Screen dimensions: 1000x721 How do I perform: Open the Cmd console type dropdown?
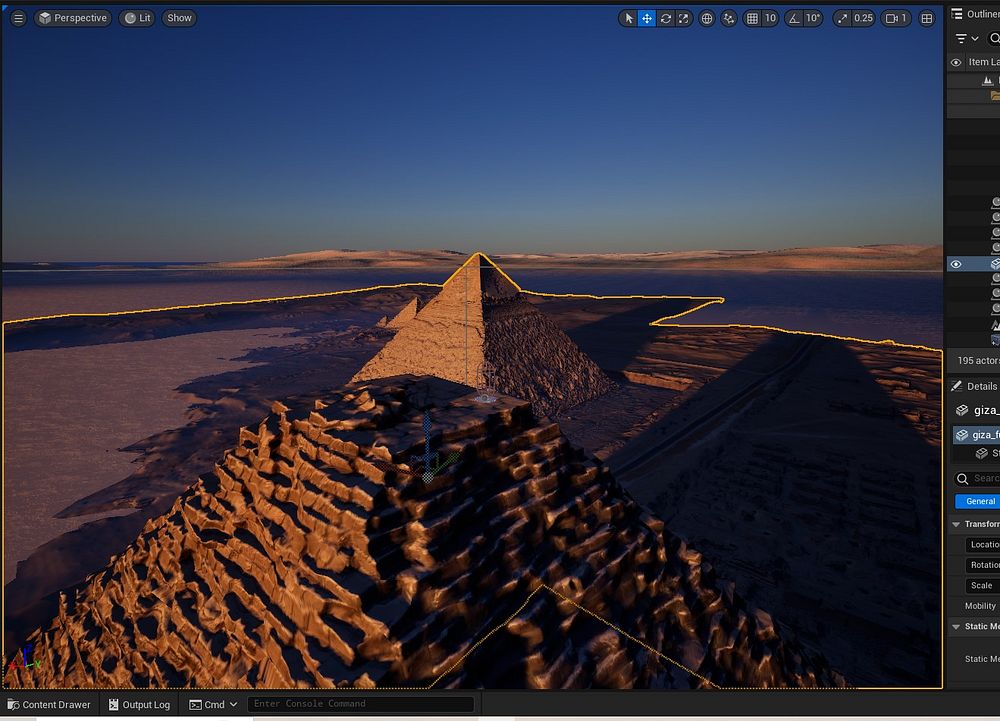[214, 704]
